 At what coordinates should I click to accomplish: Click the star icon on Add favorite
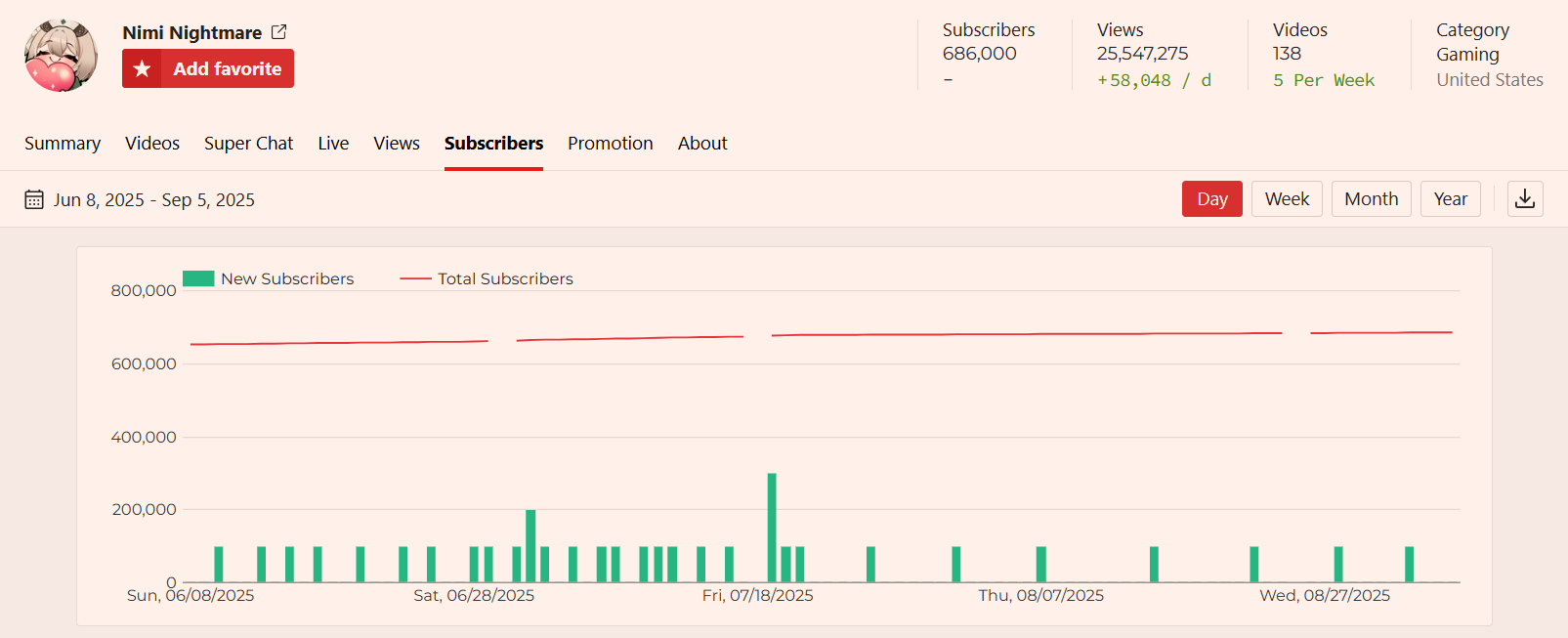(x=142, y=68)
